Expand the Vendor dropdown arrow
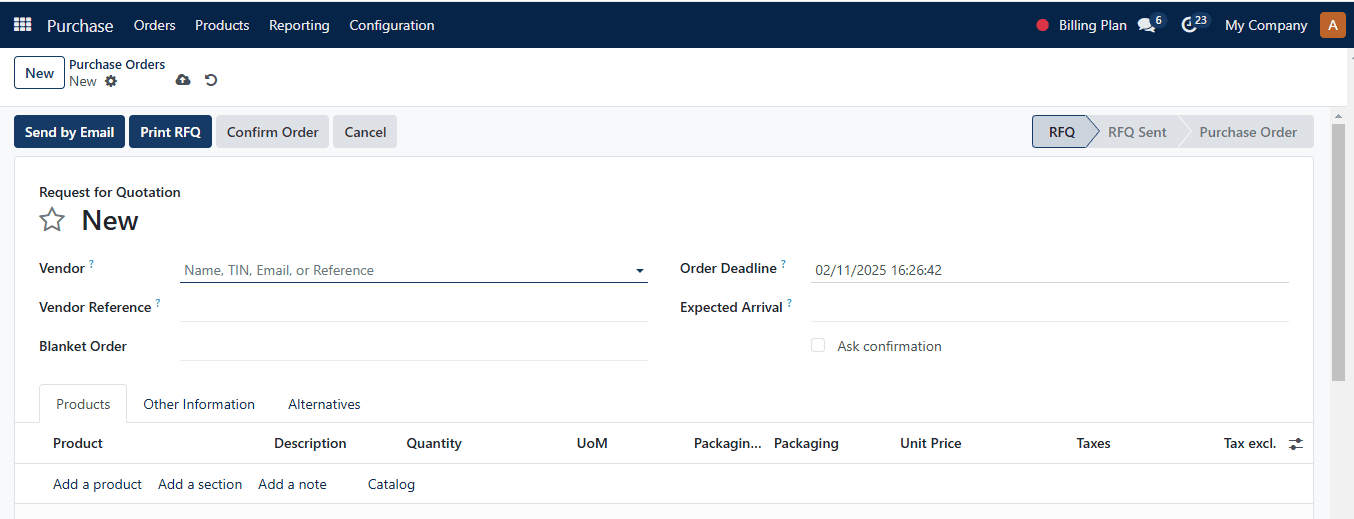 [x=639, y=270]
